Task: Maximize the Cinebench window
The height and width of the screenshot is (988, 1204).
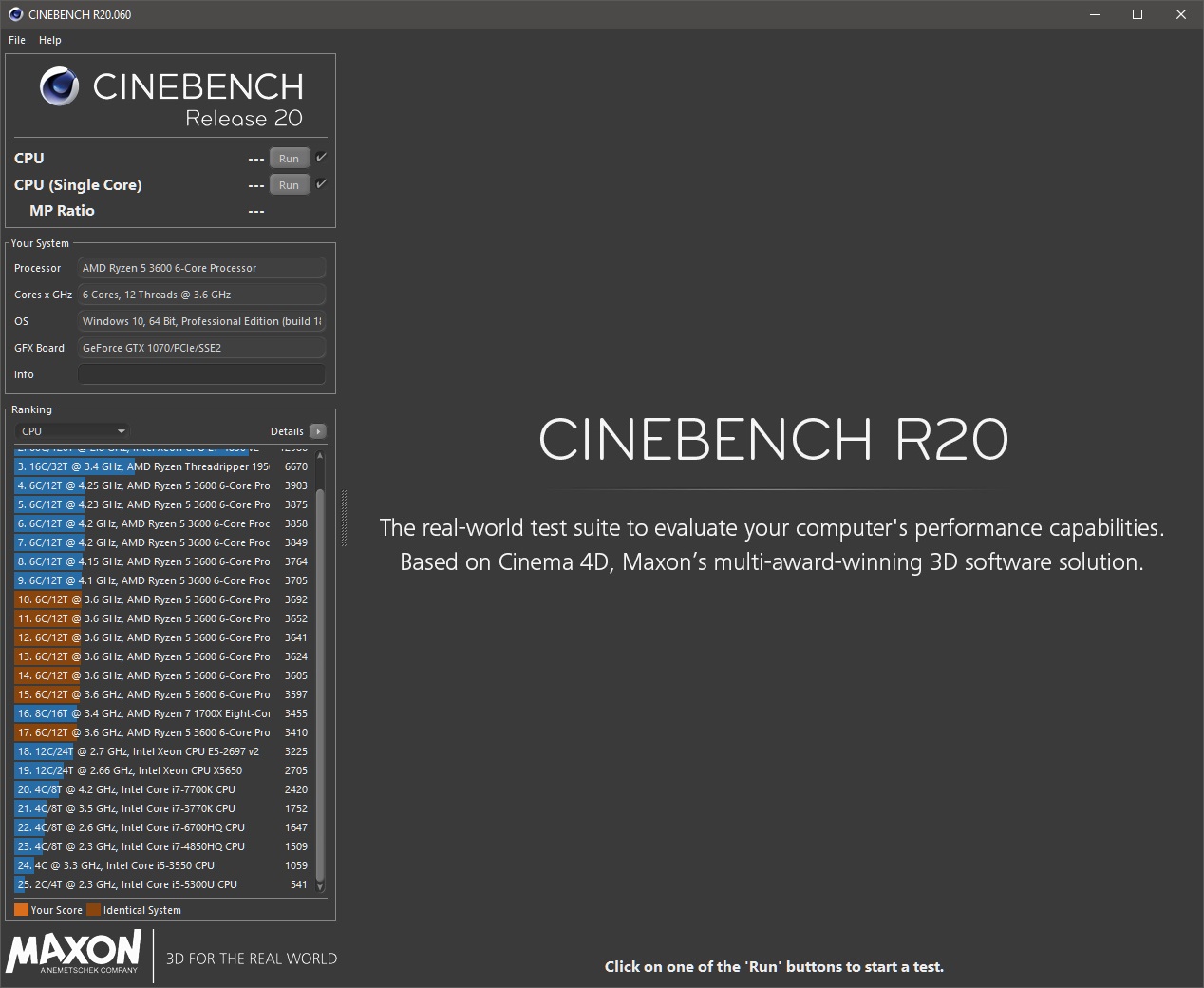Action: coord(1138,14)
